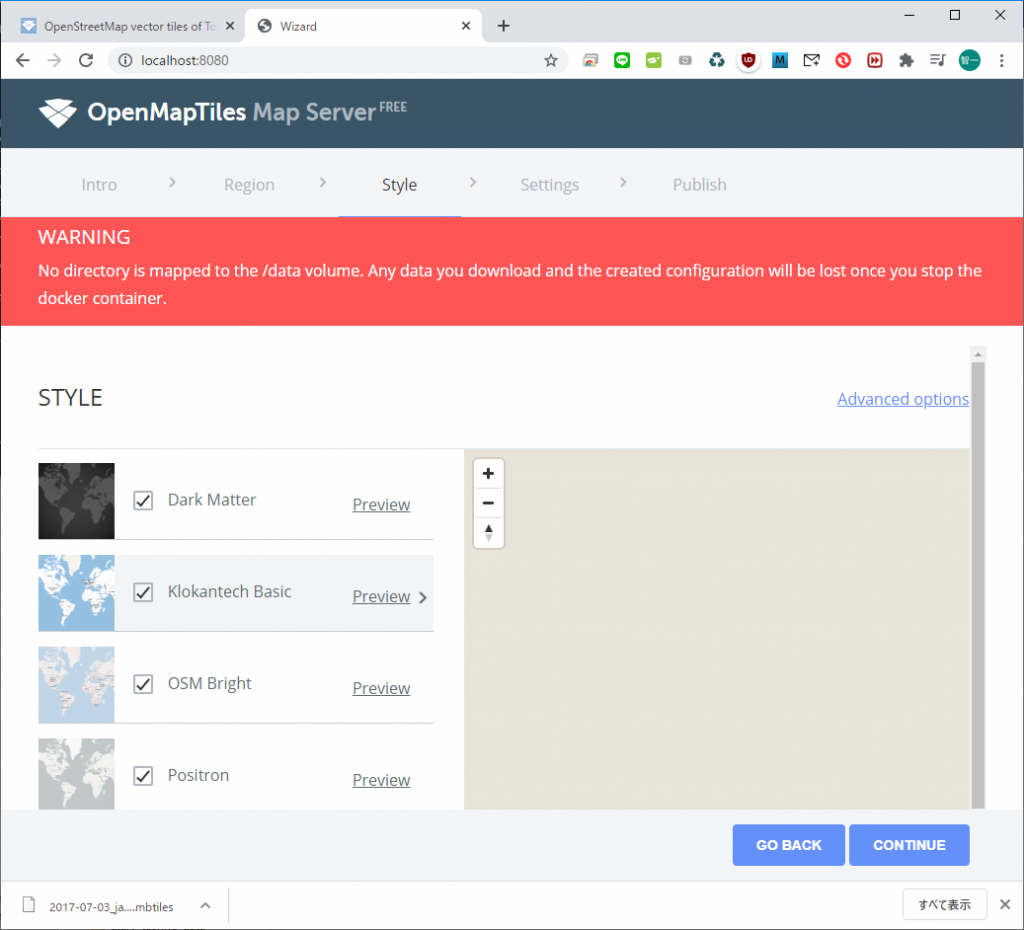The height and width of the screenshot is (930, 1024).
Task: Click the OpenMapTiles logo icon
Action: 57,112
